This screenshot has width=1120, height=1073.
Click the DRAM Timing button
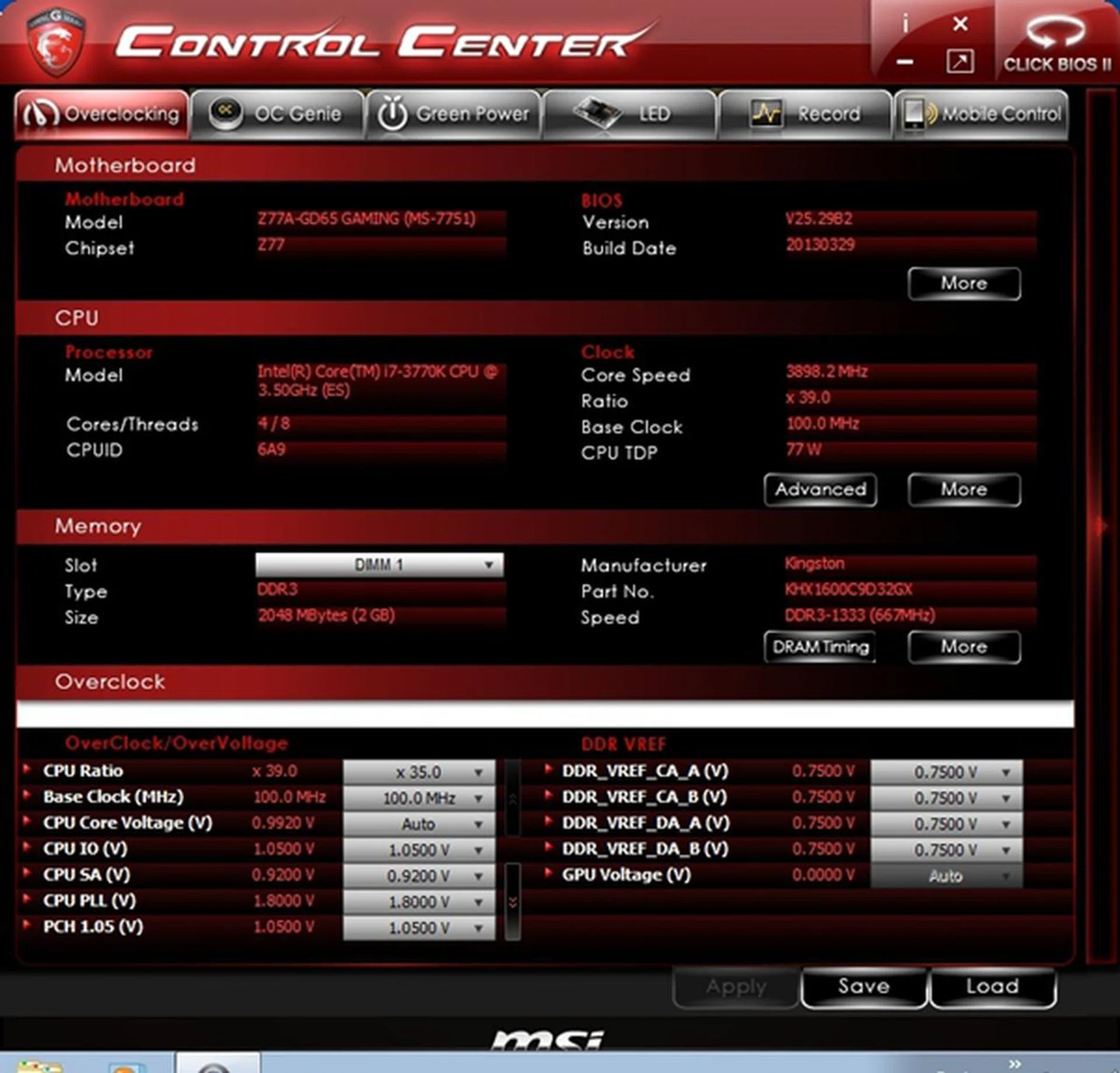[820, 647]
